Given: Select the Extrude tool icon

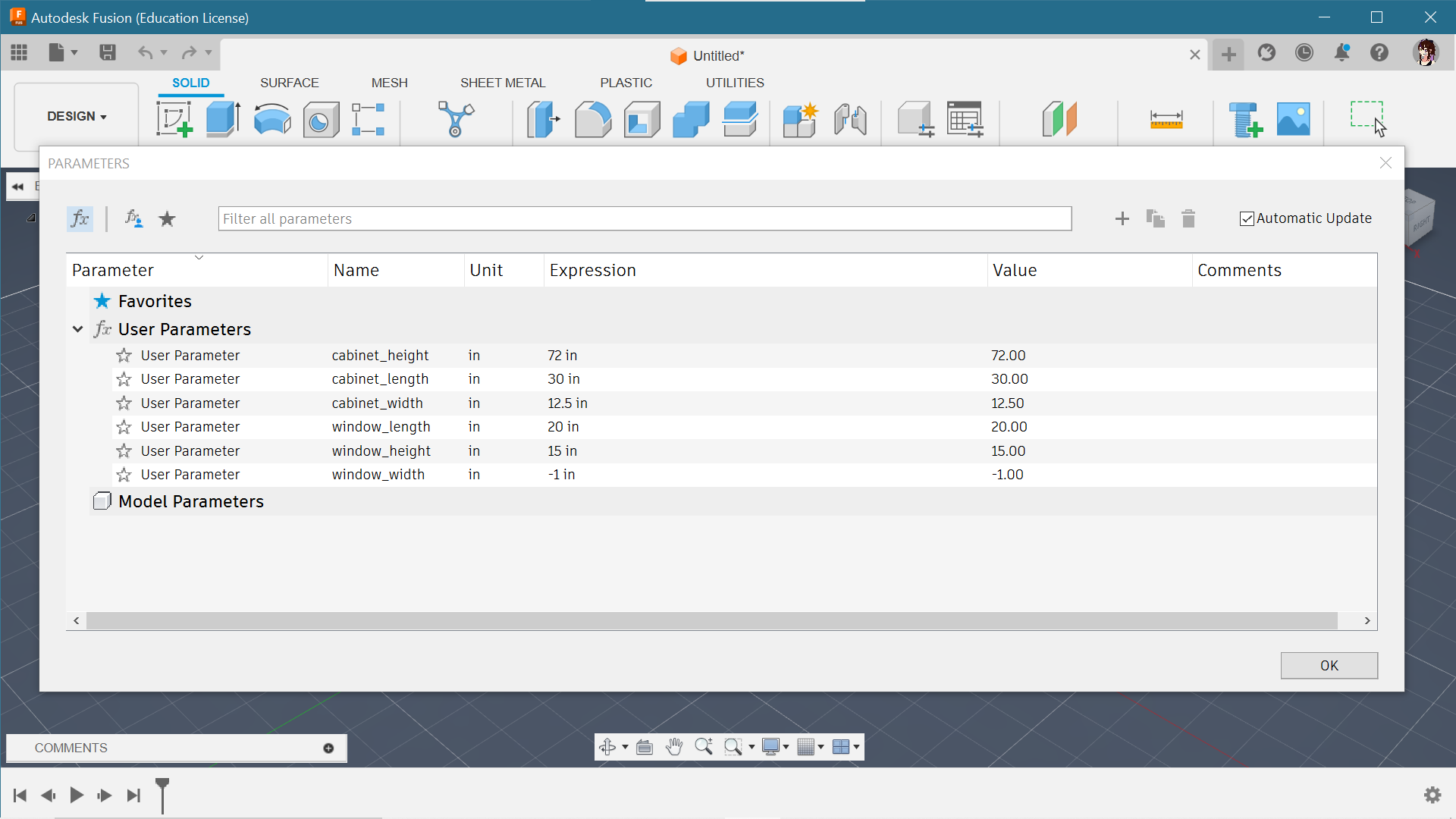Looking at the screenshot, I should coord(223,120).
